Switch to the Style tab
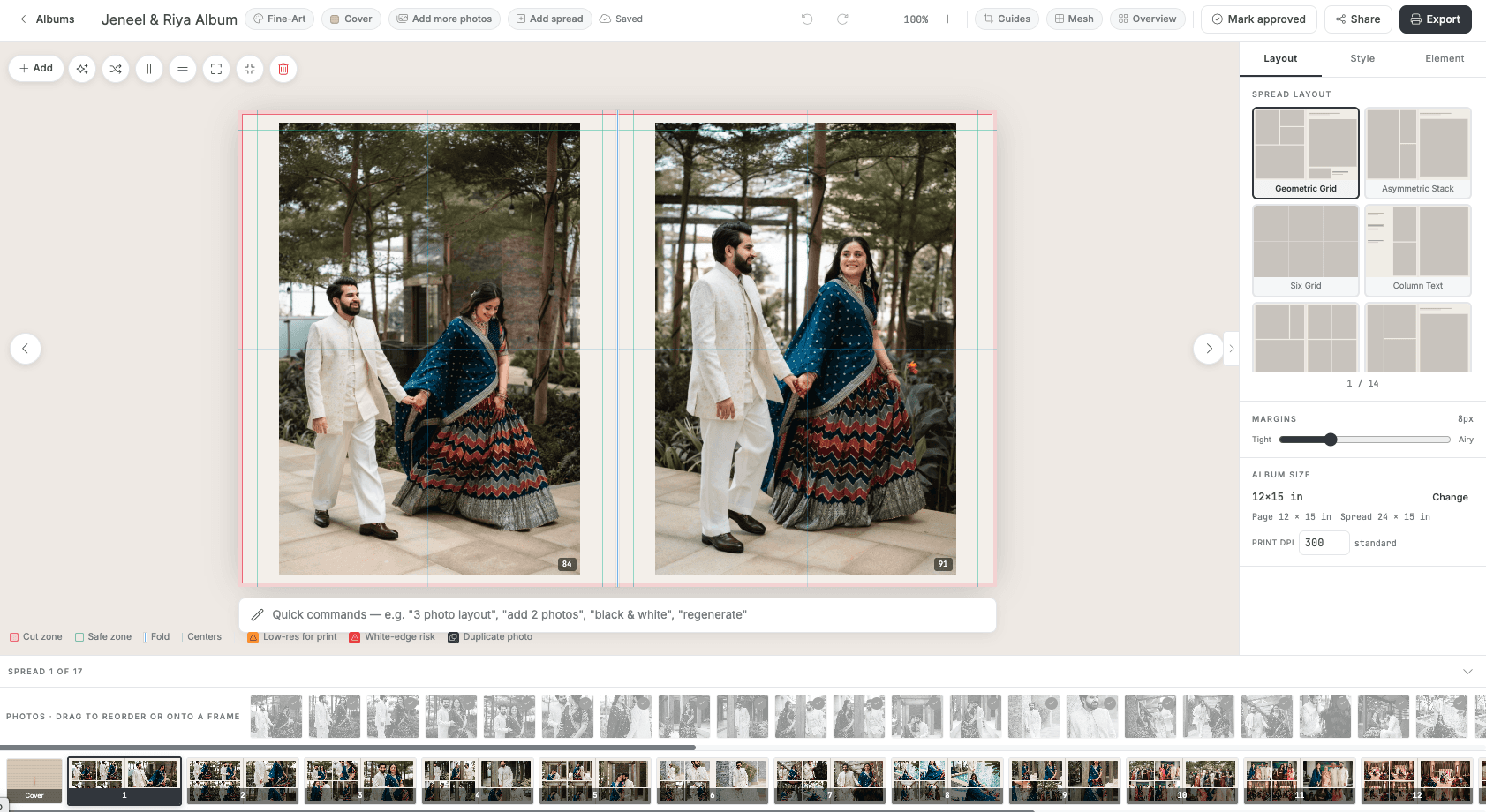 point(1362,59)
